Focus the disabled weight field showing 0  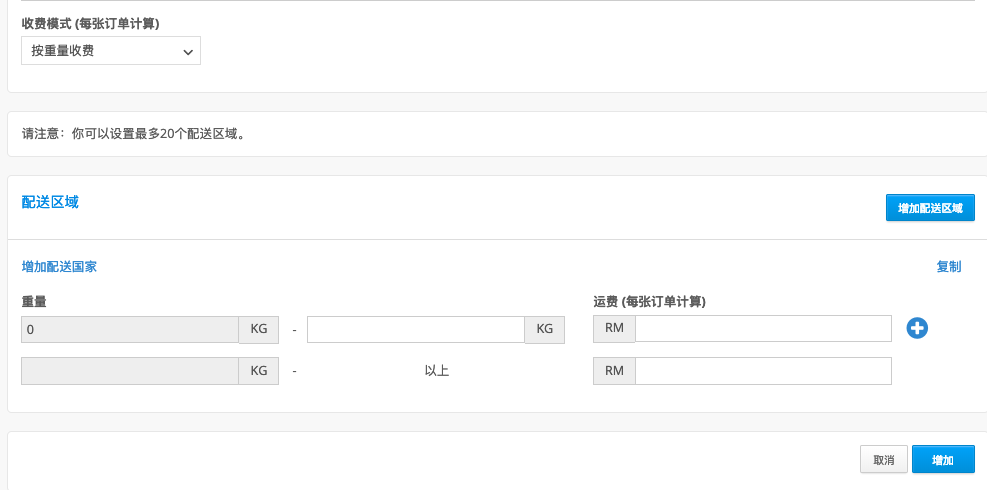click(x=130, y=329)
